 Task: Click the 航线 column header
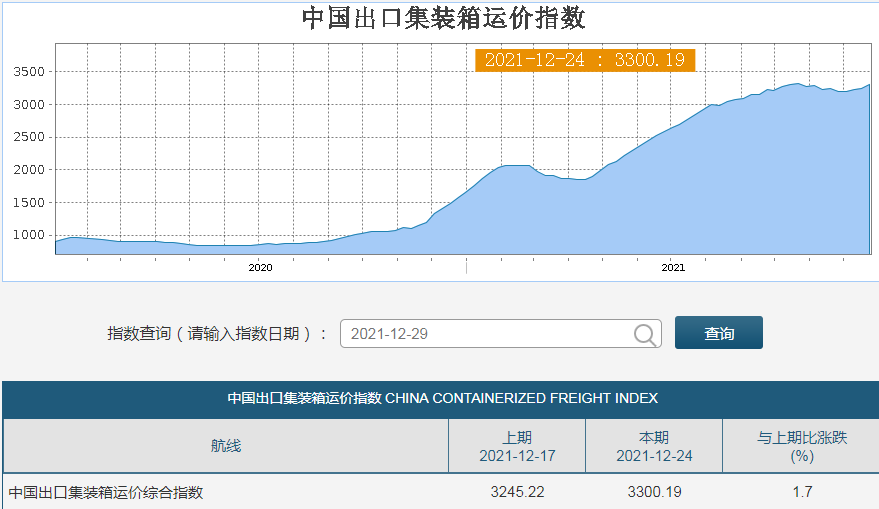click(226, 446)
